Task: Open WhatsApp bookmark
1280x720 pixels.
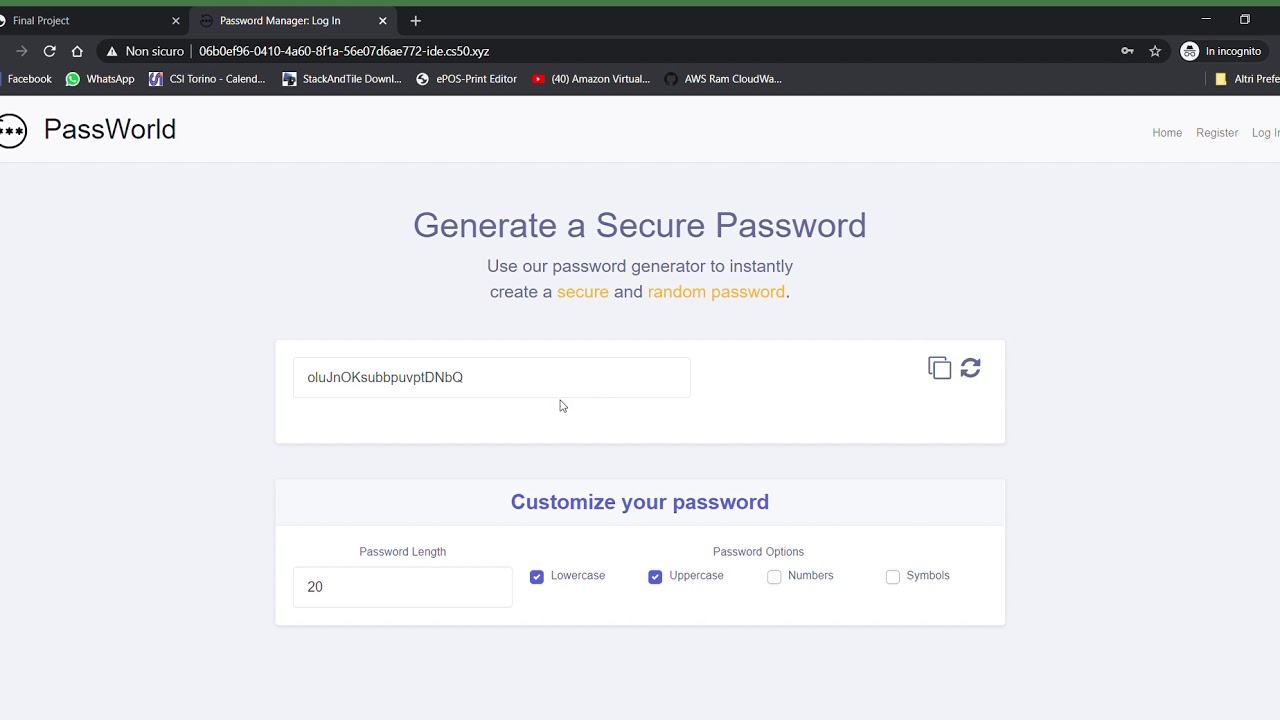Action: click(100, 79)
